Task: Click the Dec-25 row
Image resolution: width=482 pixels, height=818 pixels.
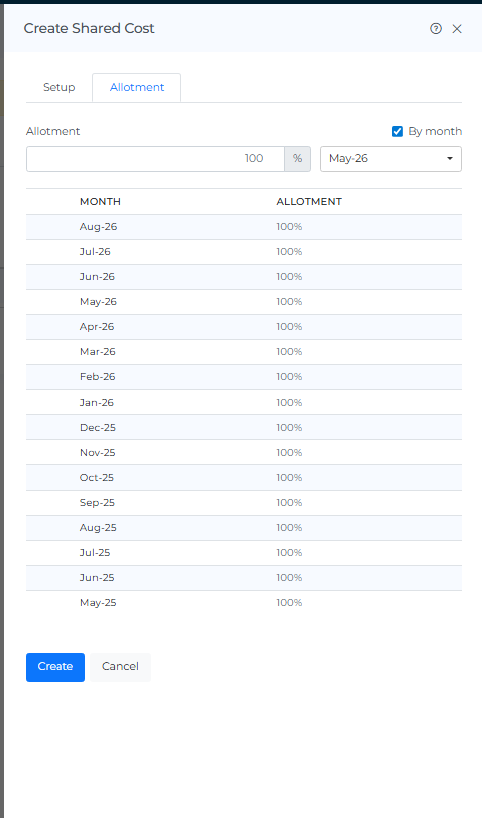Action: click(244, 427)
